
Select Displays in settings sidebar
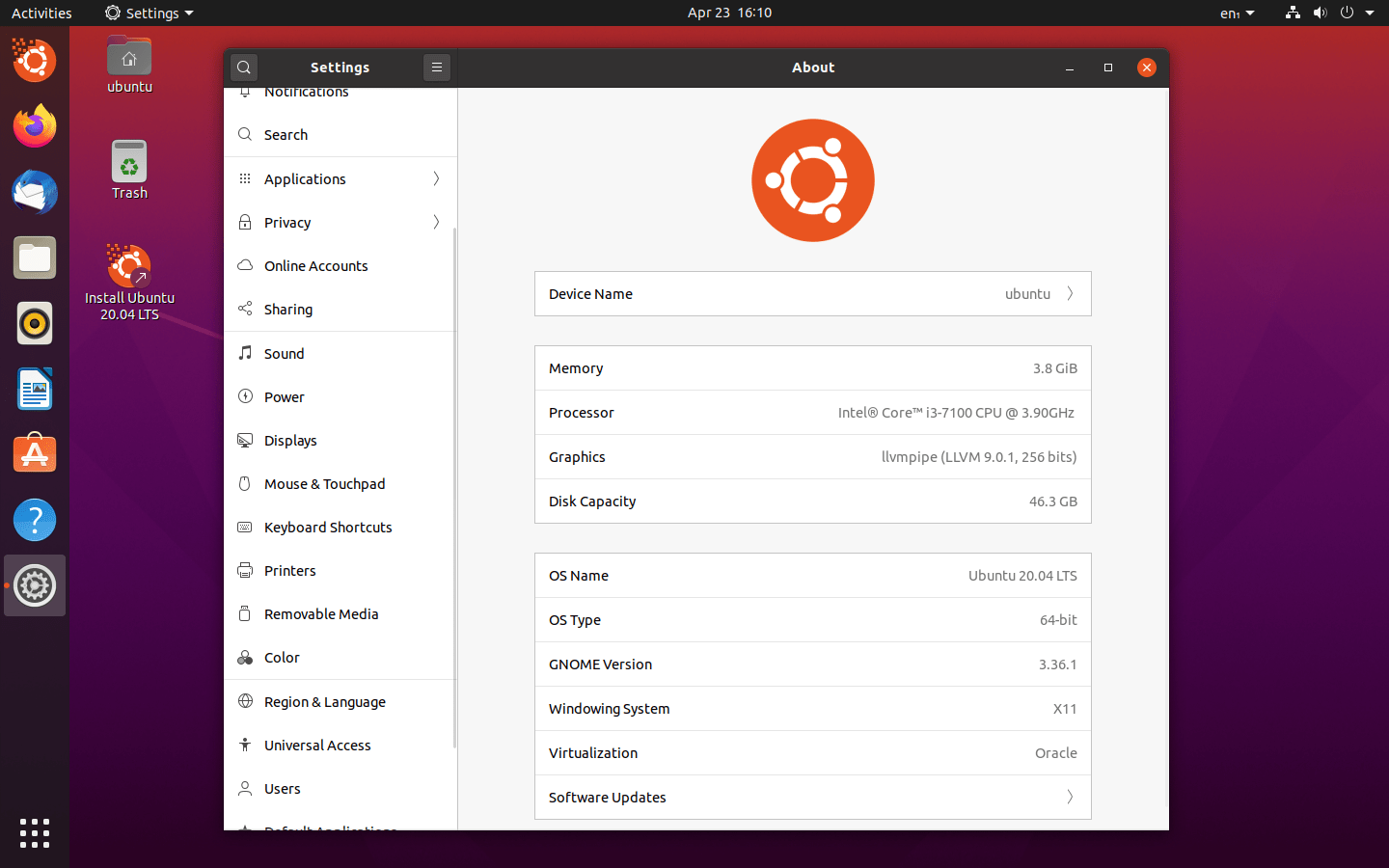340,440
